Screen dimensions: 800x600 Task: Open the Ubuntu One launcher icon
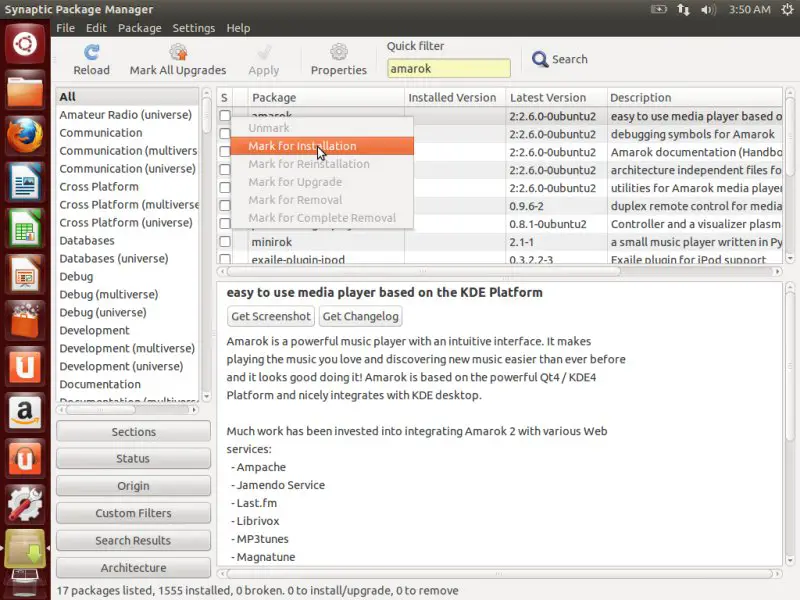pos(24,366)
